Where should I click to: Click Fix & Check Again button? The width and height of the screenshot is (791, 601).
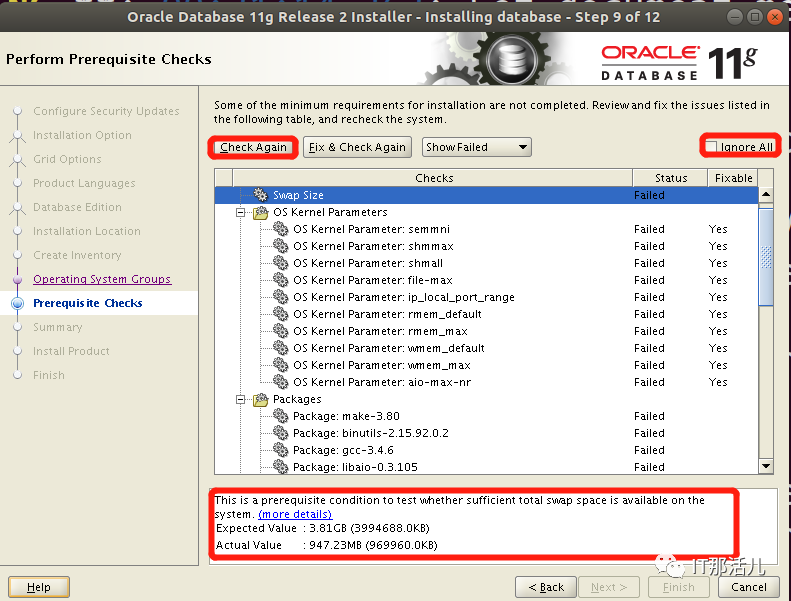(357, 147)
